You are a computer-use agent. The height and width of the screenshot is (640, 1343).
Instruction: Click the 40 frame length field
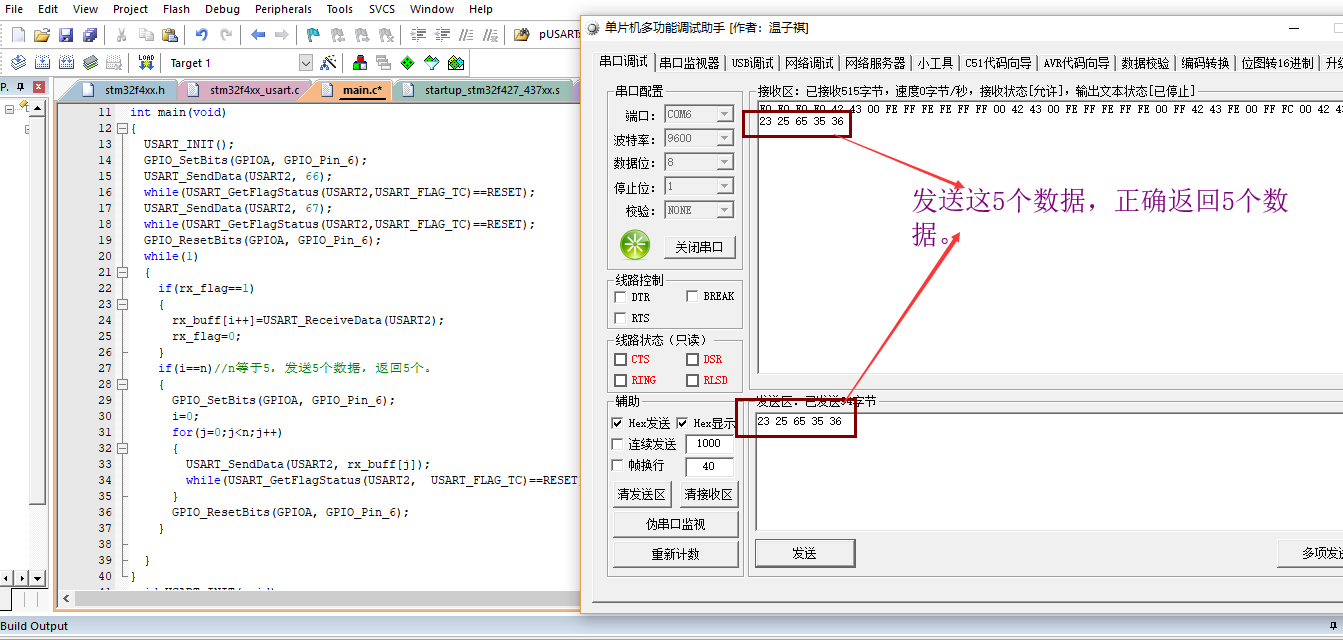709,466
